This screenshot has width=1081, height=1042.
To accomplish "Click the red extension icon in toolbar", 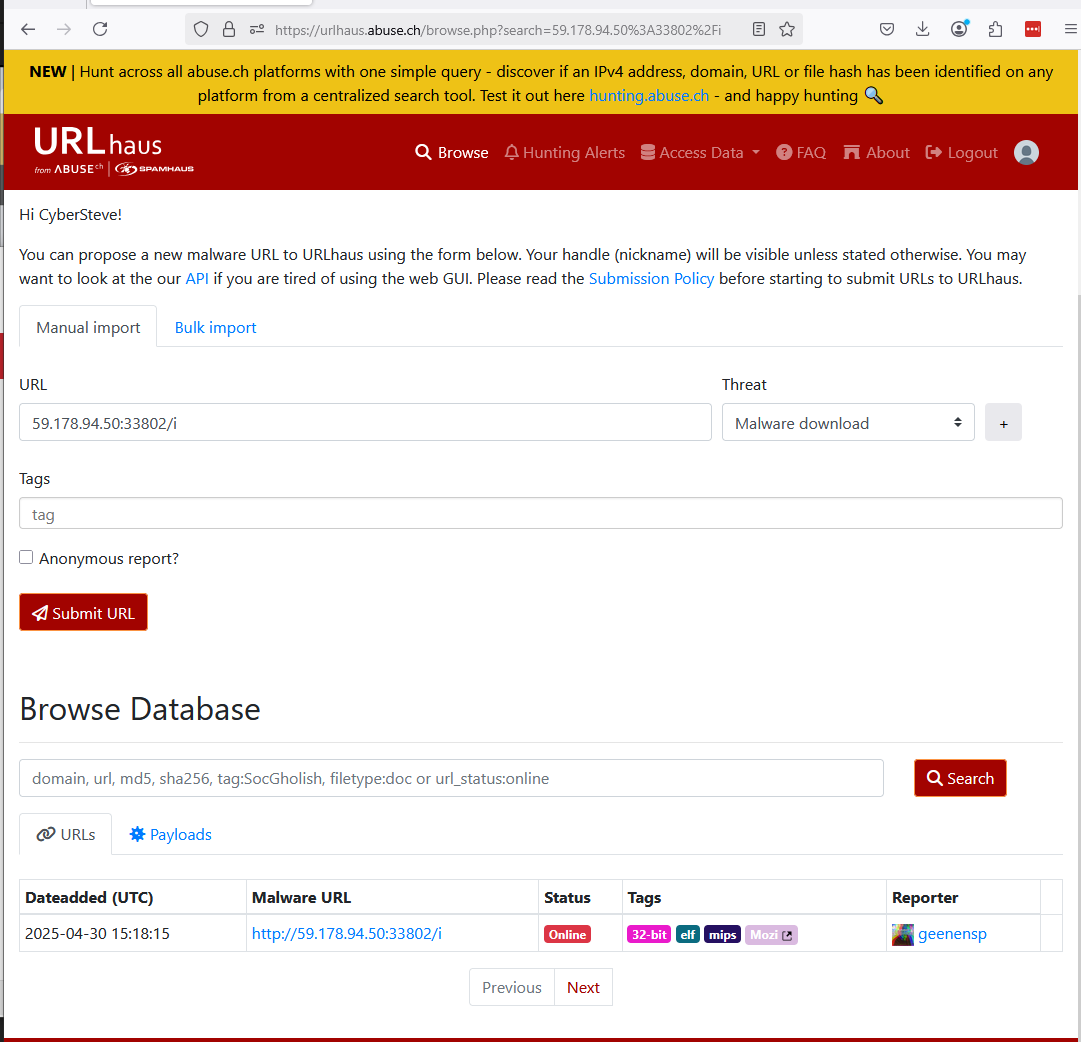I will point(1033,29).
